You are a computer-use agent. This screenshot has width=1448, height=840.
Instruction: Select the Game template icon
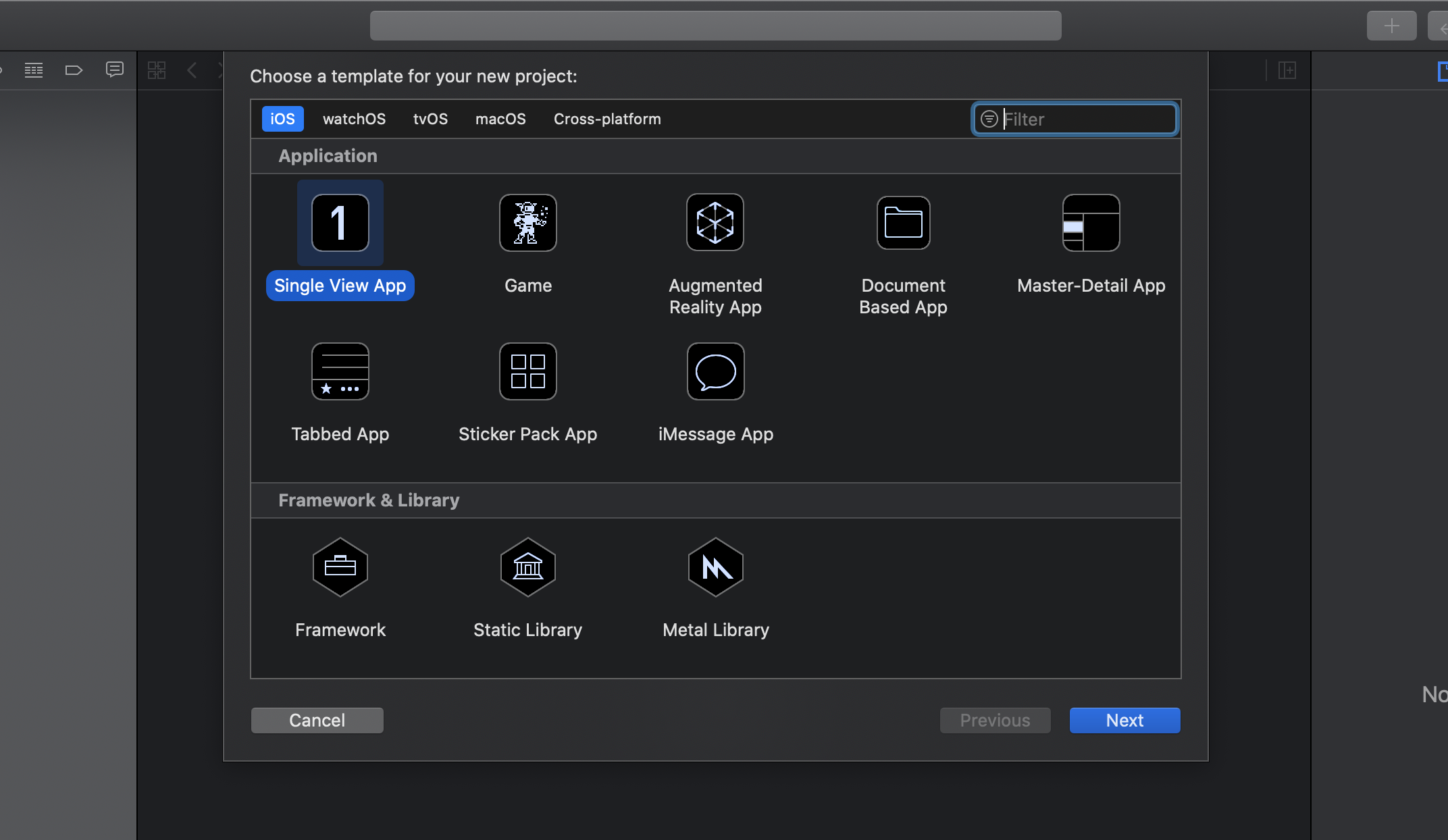click(x=527, y=223)
